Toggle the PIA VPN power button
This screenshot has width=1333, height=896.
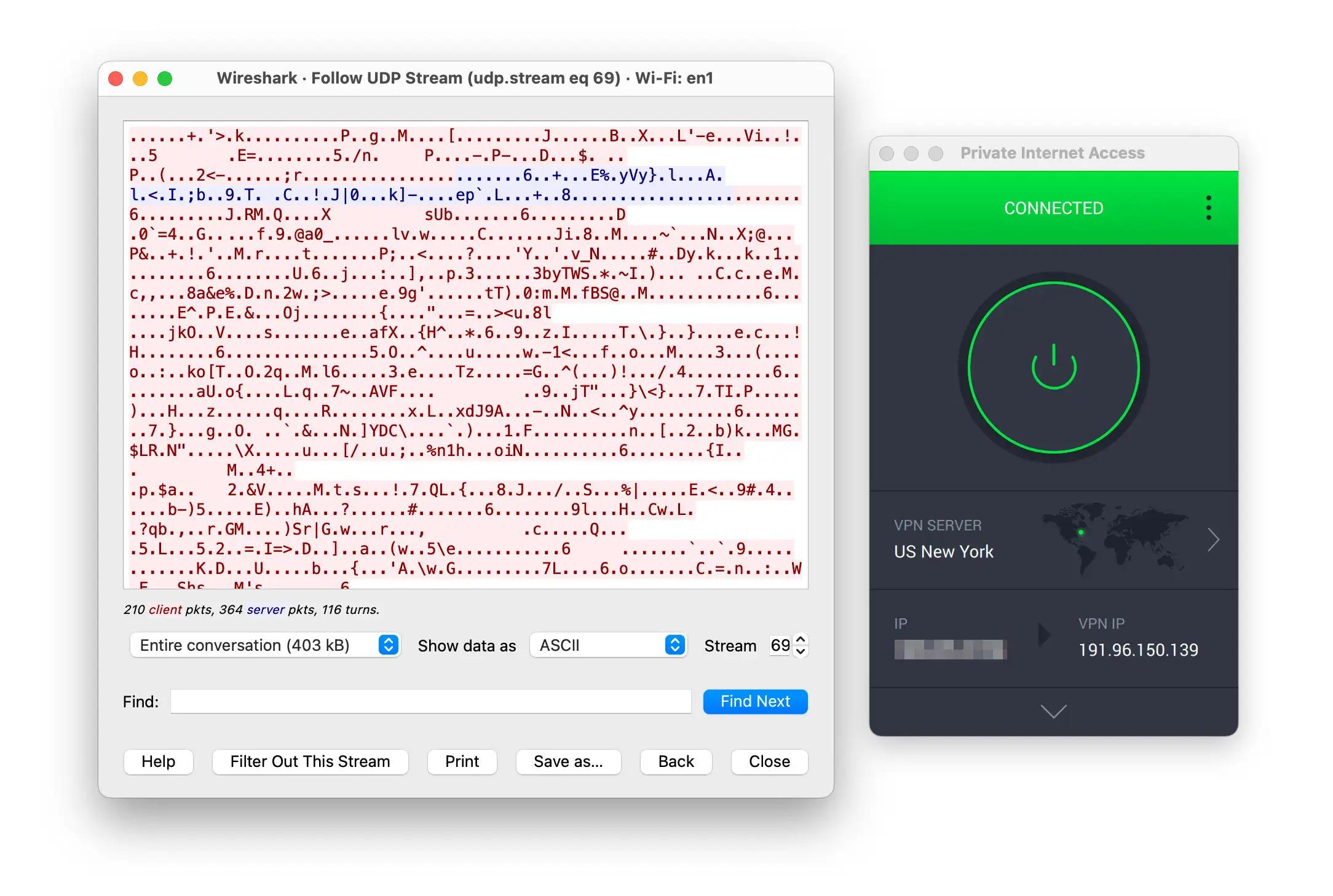click(x=1053, y=367)
